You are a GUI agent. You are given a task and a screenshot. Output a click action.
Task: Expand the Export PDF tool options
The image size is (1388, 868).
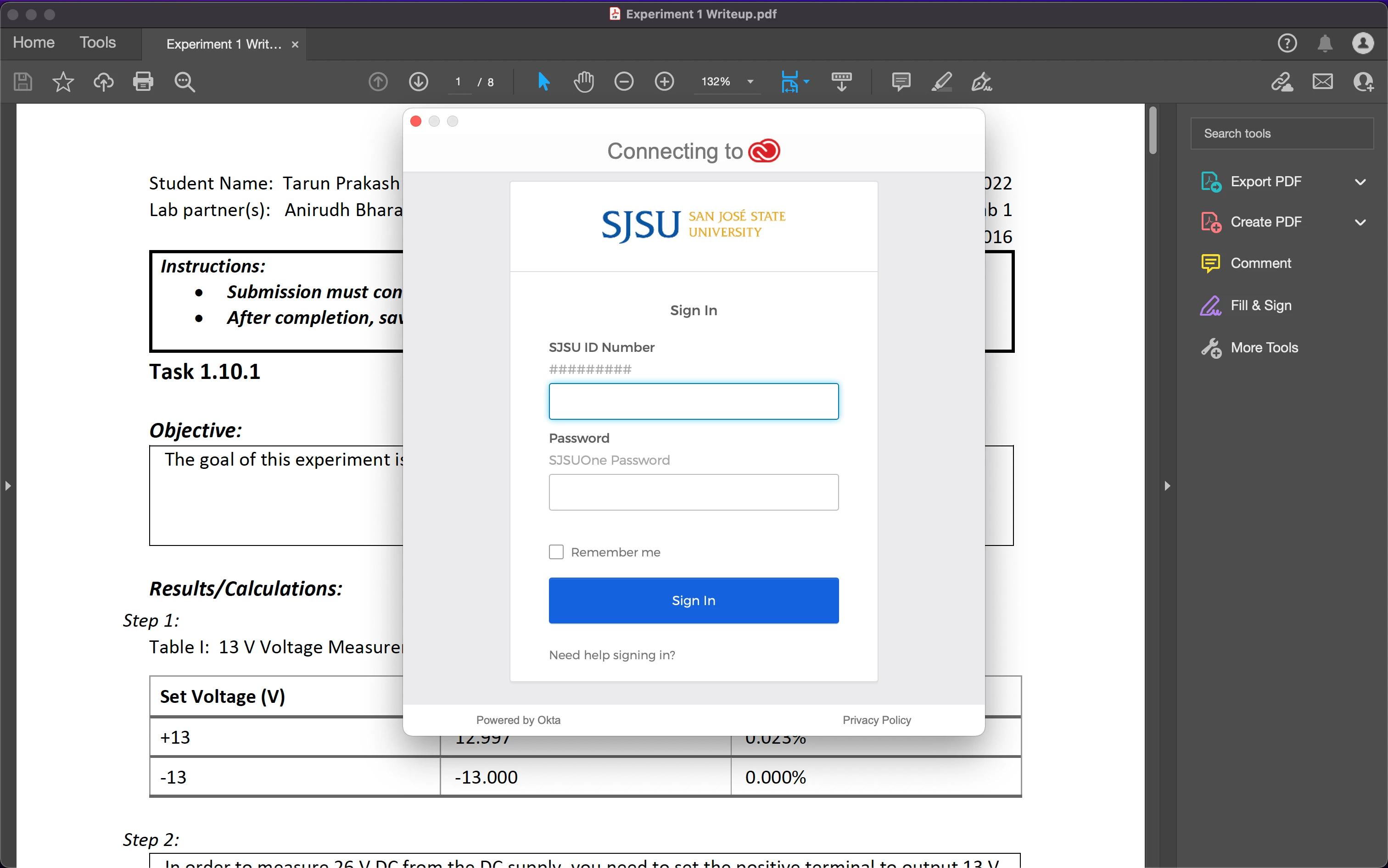click(1360, 182)
